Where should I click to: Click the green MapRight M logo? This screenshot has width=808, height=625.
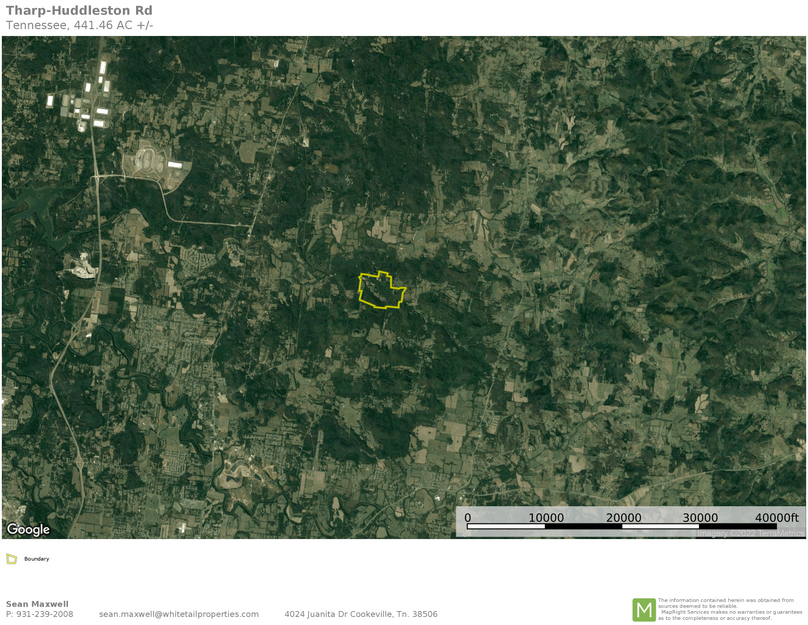point(643,609)
